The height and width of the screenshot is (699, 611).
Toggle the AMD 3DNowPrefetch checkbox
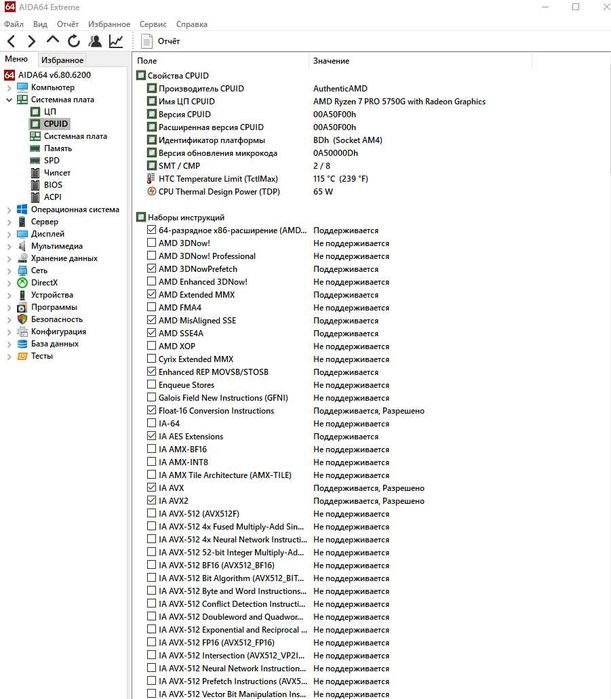pyautogui.click(x=152, y=268)
